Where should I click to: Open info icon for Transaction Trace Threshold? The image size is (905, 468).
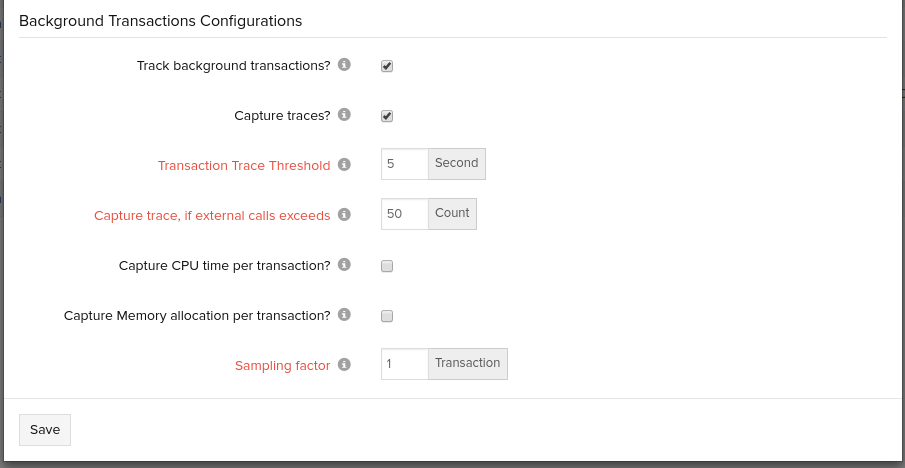point(344,165)
